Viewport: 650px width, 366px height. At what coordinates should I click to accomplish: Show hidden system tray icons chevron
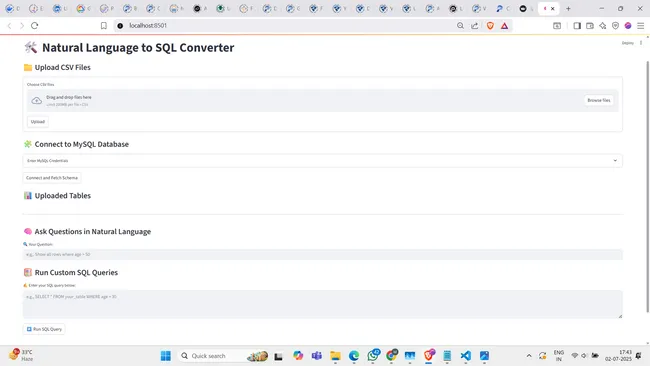click(x=529, y=356)
